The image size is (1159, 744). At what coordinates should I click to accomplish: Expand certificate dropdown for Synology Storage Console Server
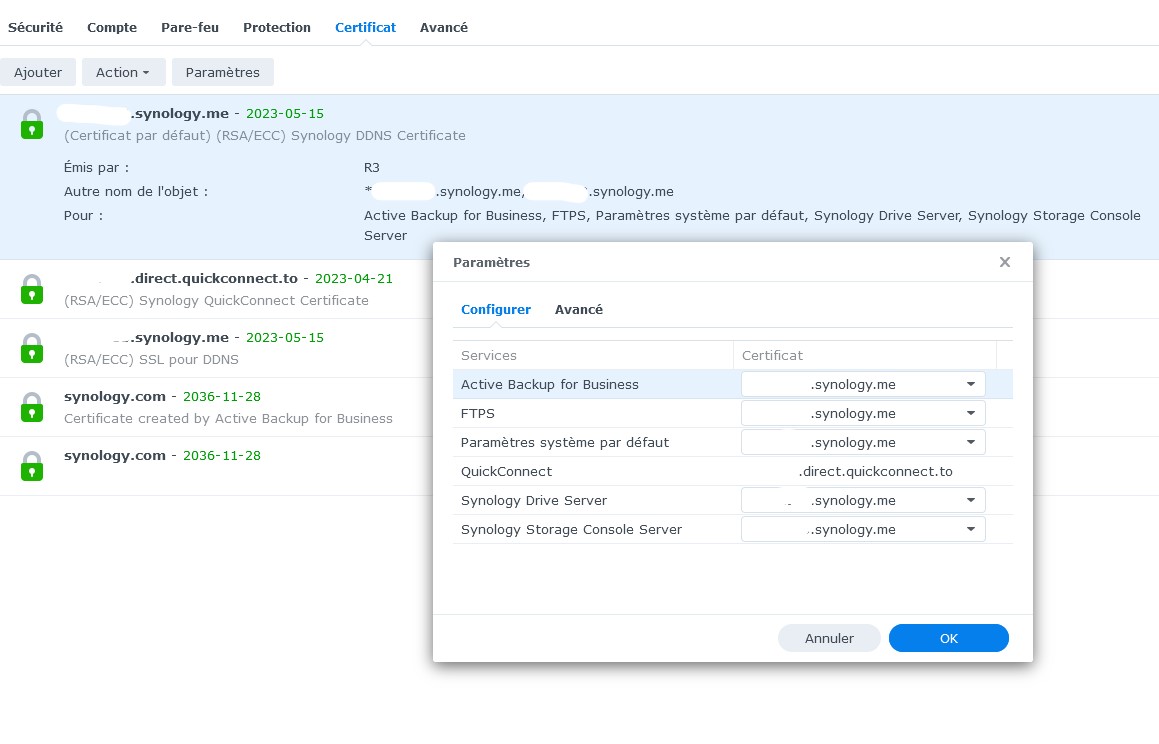[970, 529]
